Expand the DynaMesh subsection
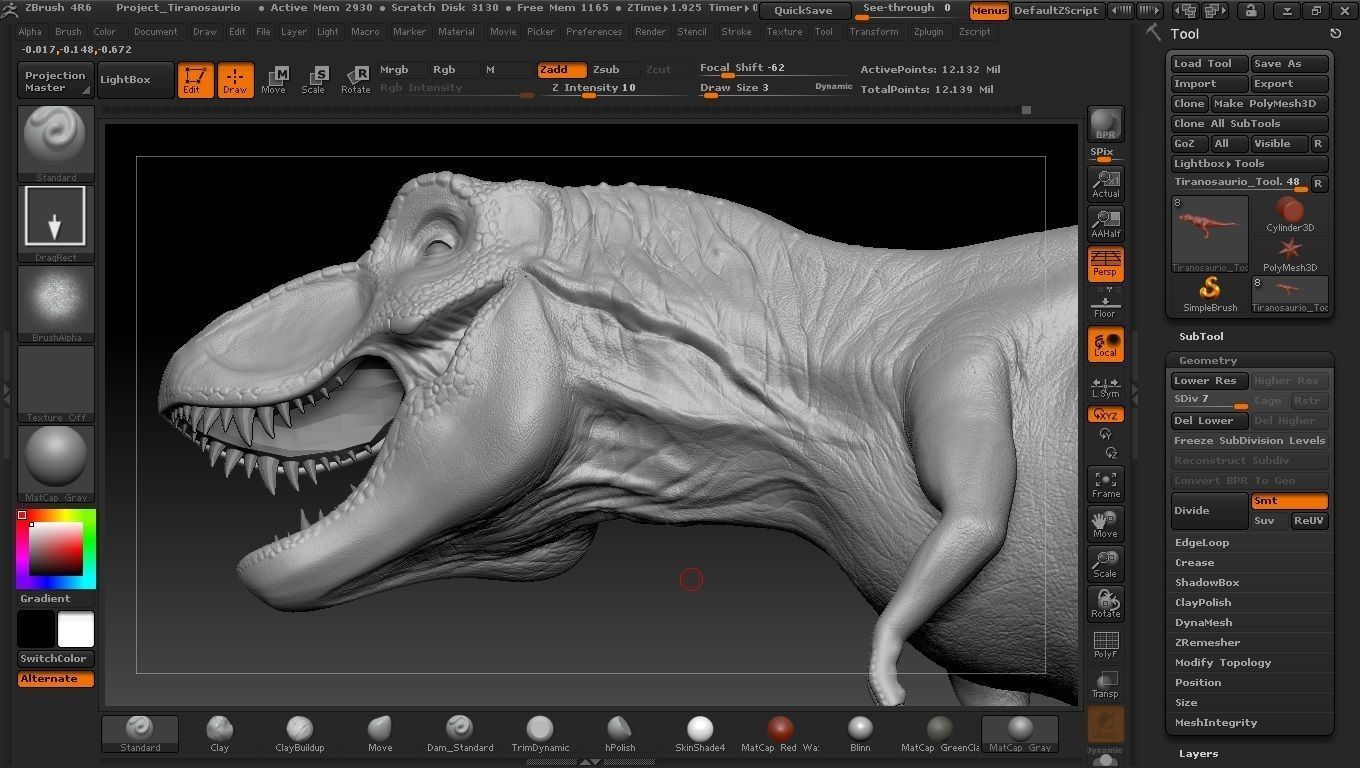 (1203, 623)
